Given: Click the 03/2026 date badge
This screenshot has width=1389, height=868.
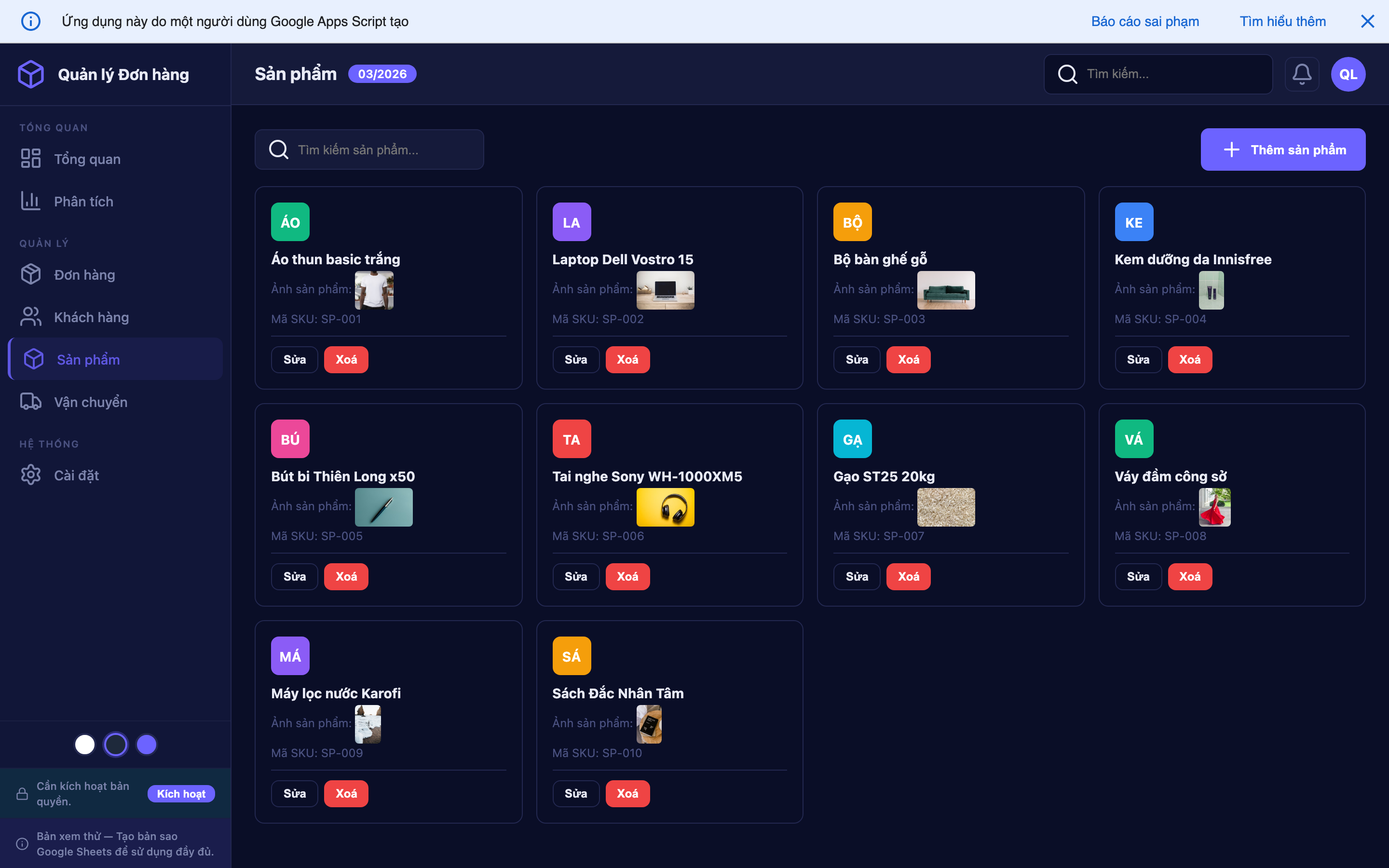Looking at the screenshot, I should click(x=382, y=73).
